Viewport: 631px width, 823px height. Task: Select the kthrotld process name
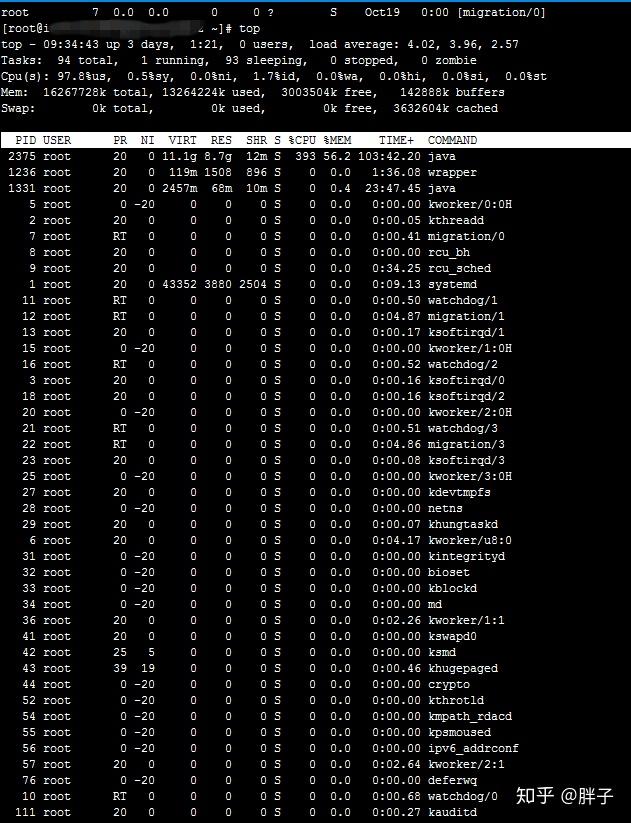(x=456, y=701)
